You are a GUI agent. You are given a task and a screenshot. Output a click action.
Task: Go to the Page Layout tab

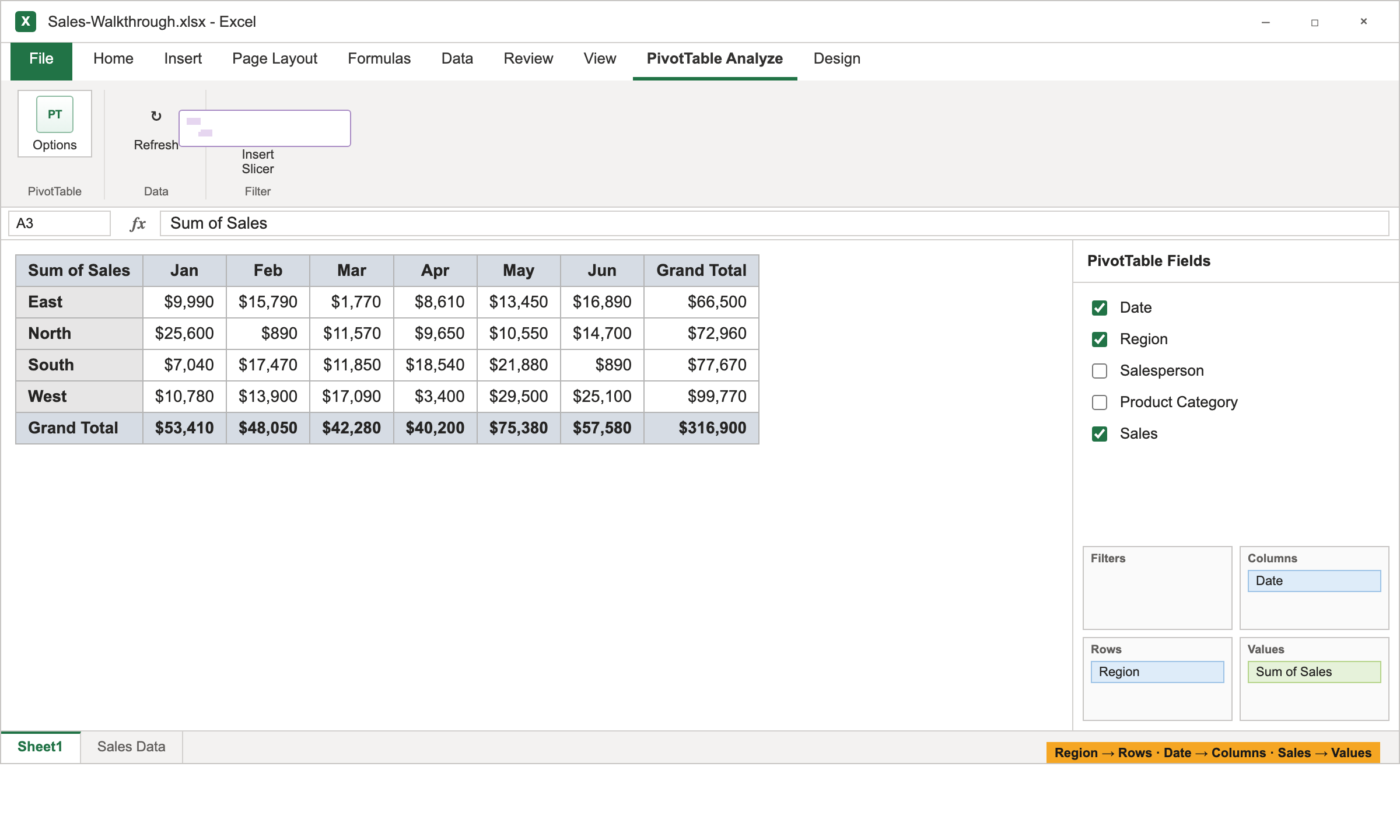[x=275, y=59]
